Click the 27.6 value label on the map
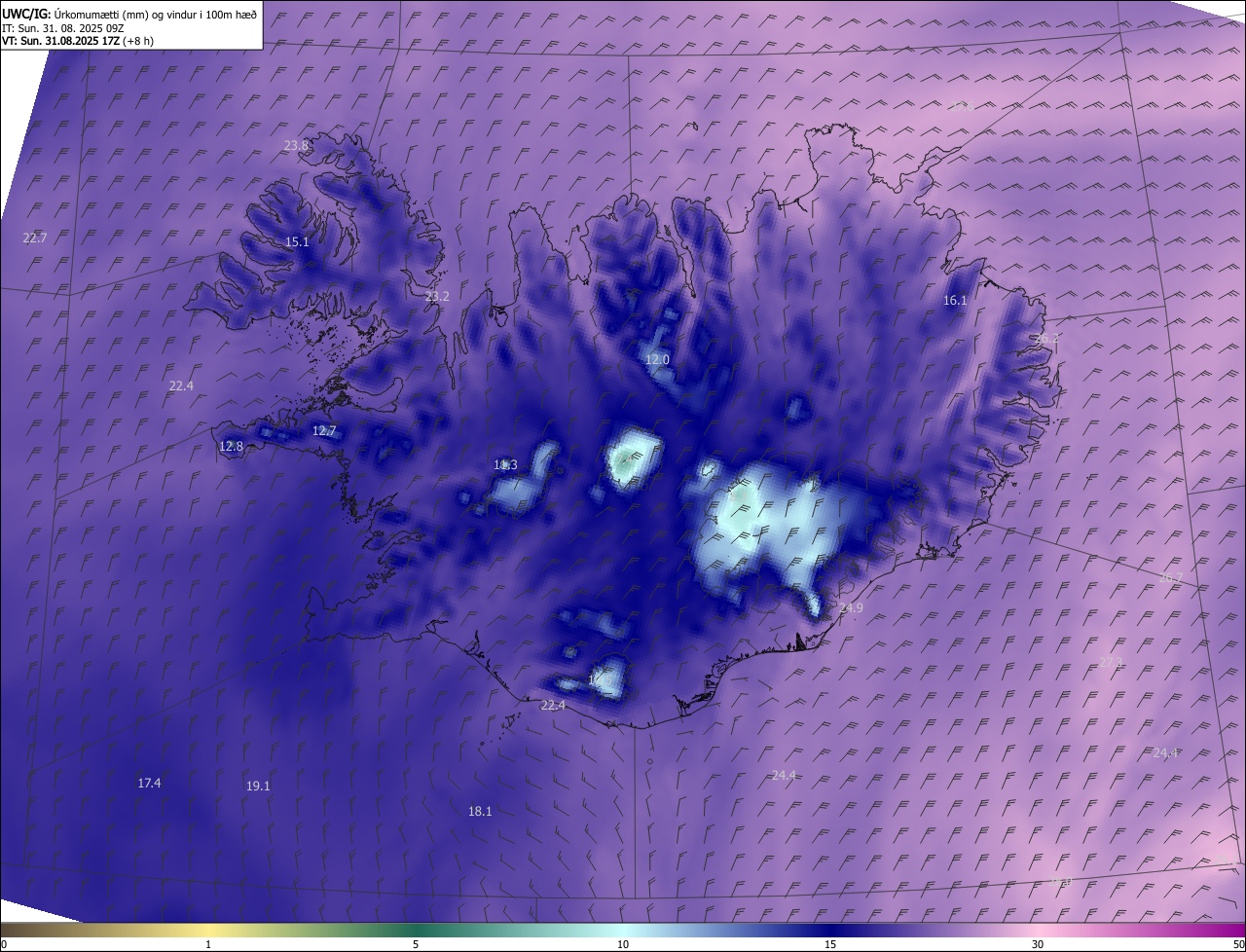 (961, 106)
